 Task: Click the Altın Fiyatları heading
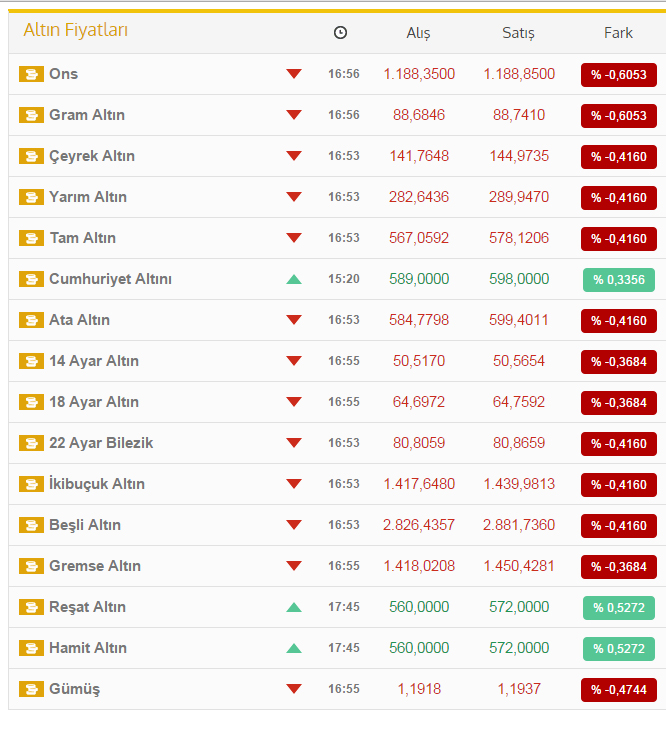(x=76, y=31)
